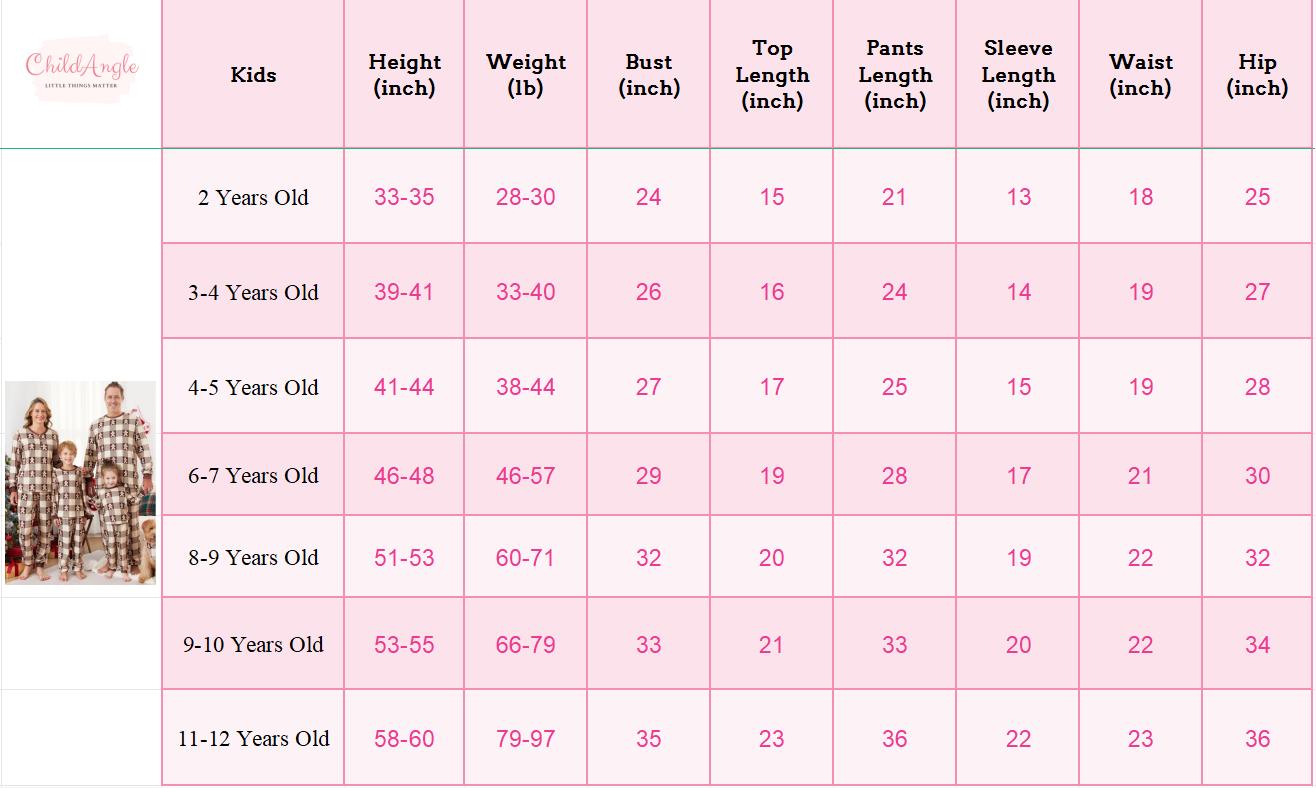Select the Kids column header
Screen dimensions: 1316x788
point(253,75)
